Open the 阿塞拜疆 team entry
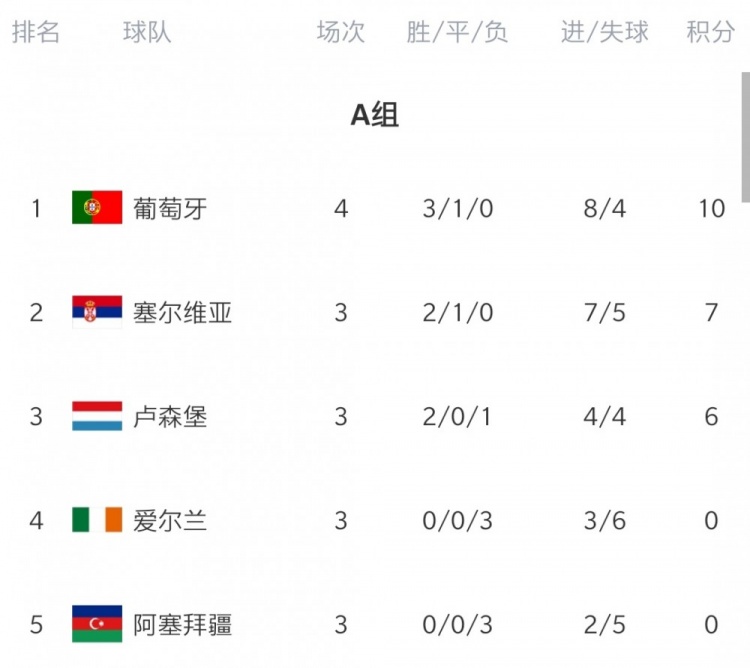 click(x=182, y=624)
